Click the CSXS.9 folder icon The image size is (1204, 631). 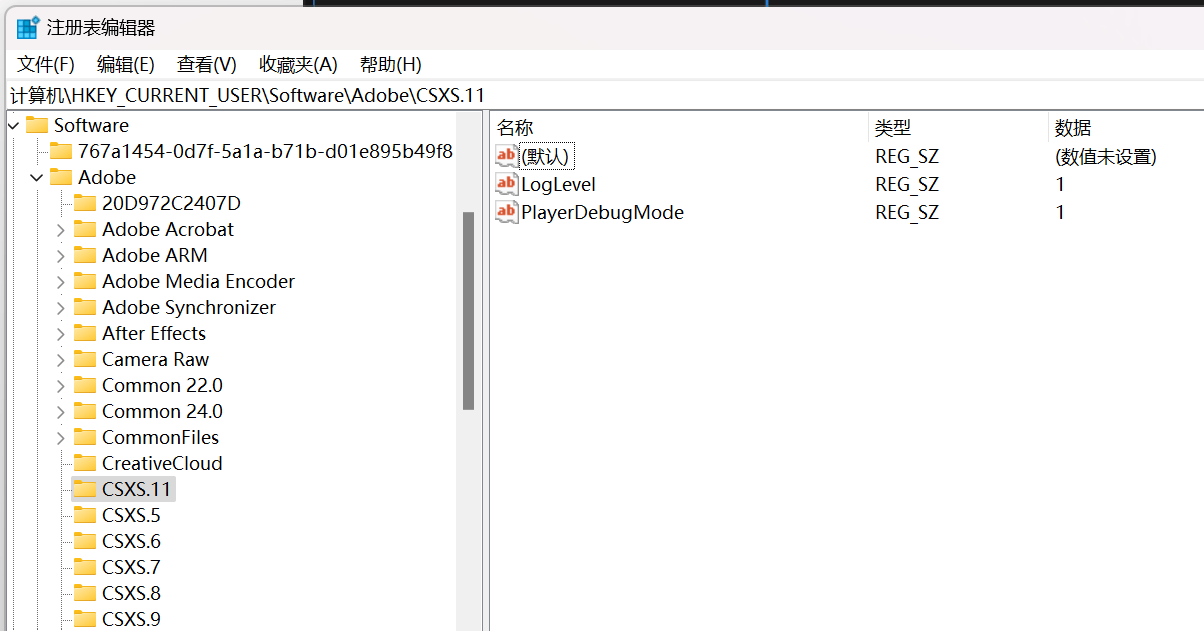click(x=85, y=619)
